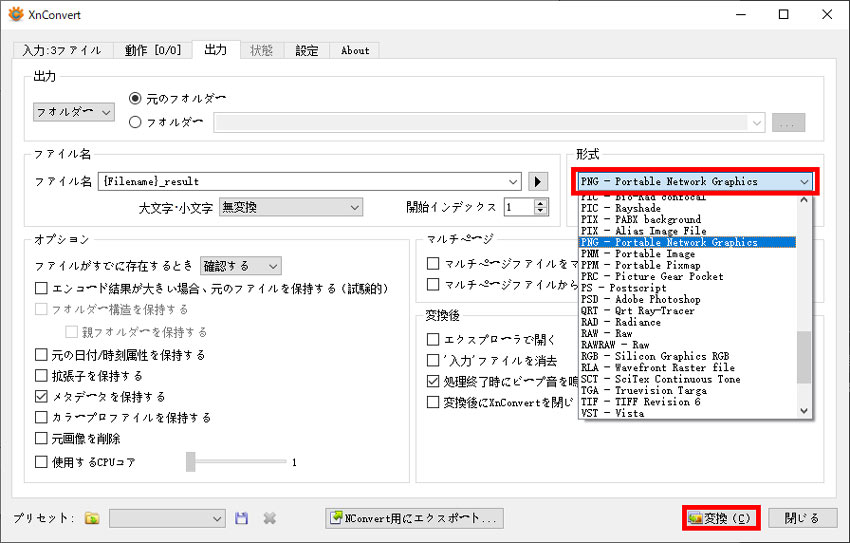This screenshot has width=850, height=543.
Task: Enable エンコード結果が大きい場合 checkbox
Action: tap(41, 288)
